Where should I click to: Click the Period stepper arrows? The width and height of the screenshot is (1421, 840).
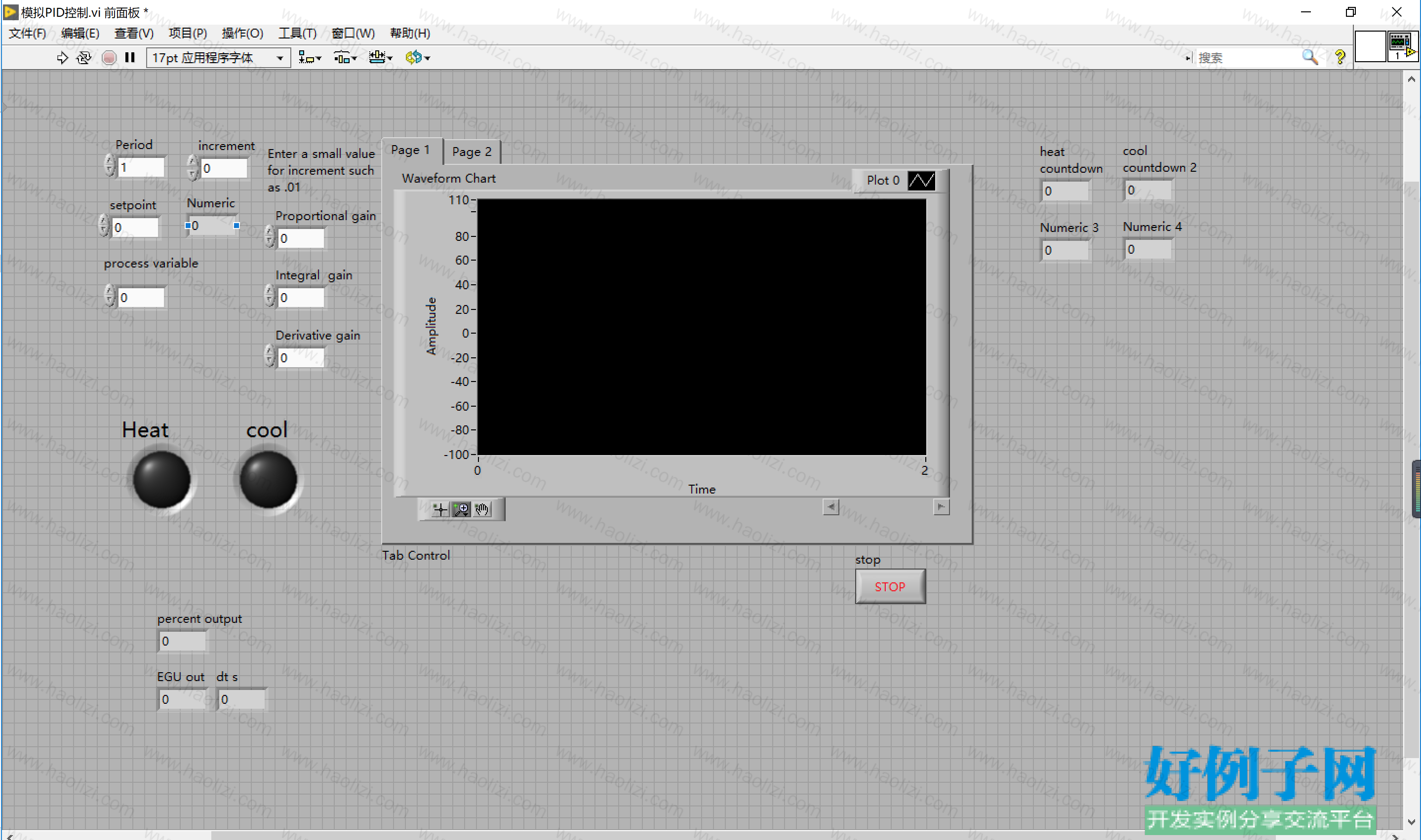pos(109,166)
